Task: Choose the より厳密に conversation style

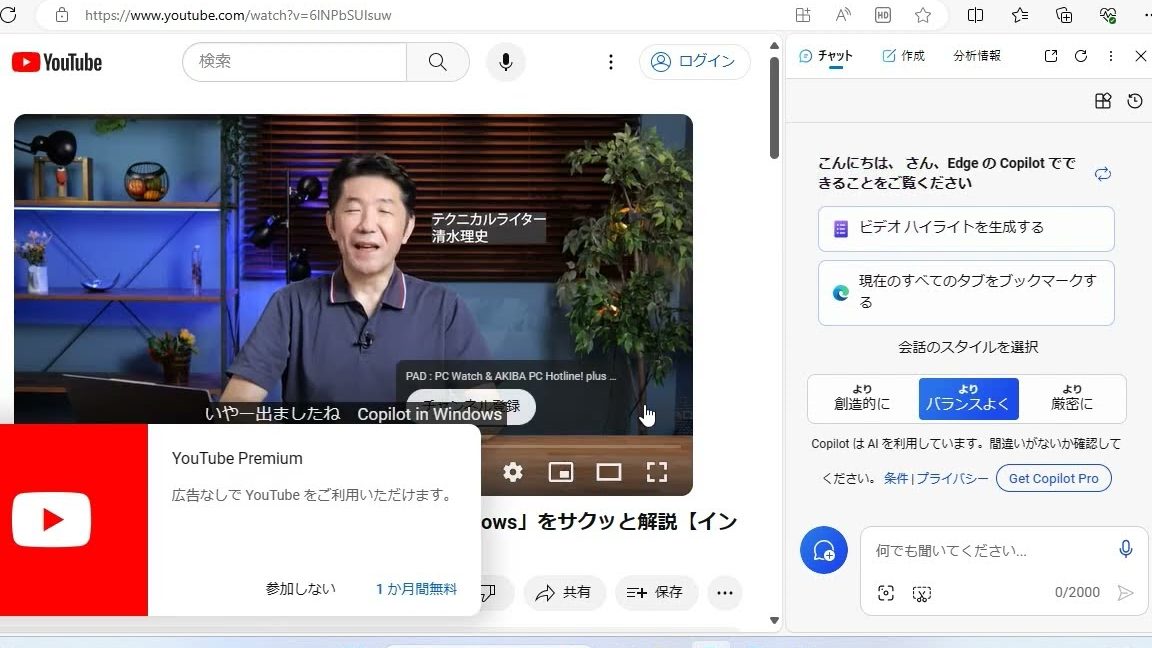Action: pos(1072,398)
